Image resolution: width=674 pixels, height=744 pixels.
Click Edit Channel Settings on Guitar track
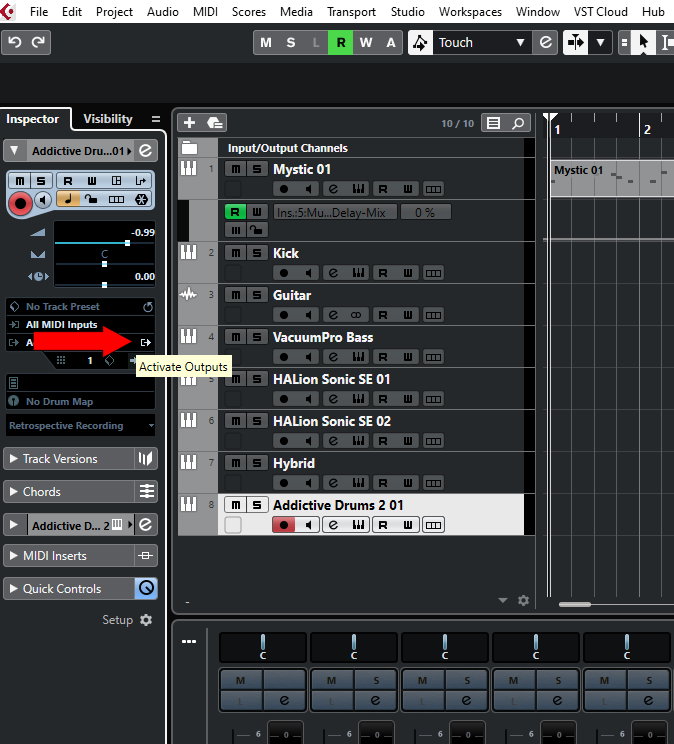click(x=333, y=315)
